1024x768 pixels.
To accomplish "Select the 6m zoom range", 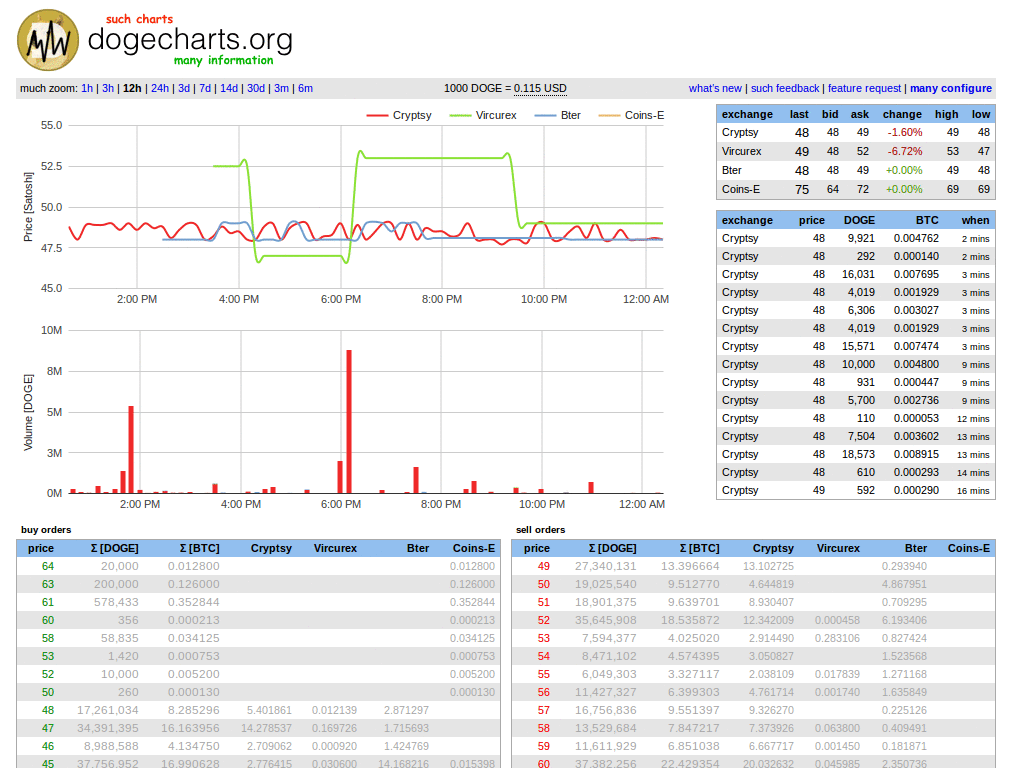I will pyautogui.click(x=306, y=88).
